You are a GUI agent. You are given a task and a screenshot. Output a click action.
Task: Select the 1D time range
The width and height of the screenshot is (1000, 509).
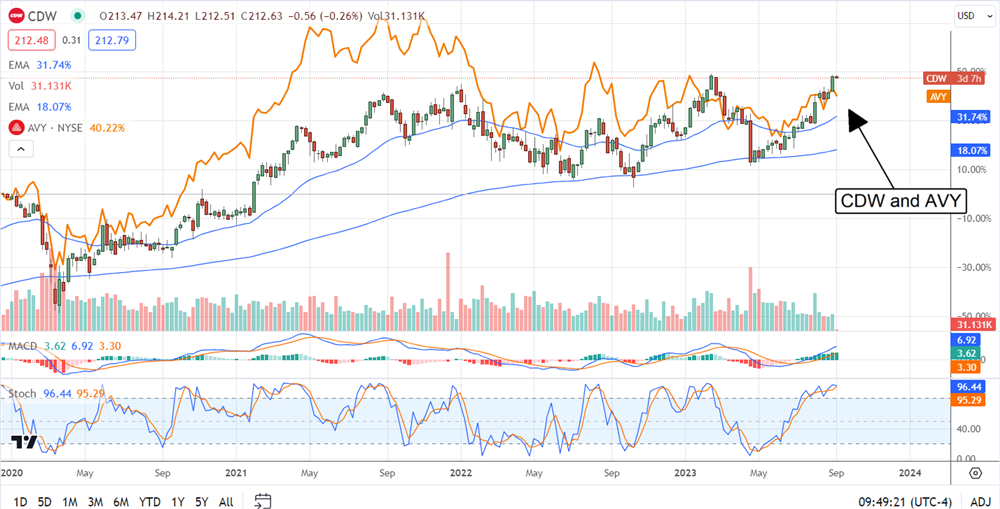tap(20, 501)
